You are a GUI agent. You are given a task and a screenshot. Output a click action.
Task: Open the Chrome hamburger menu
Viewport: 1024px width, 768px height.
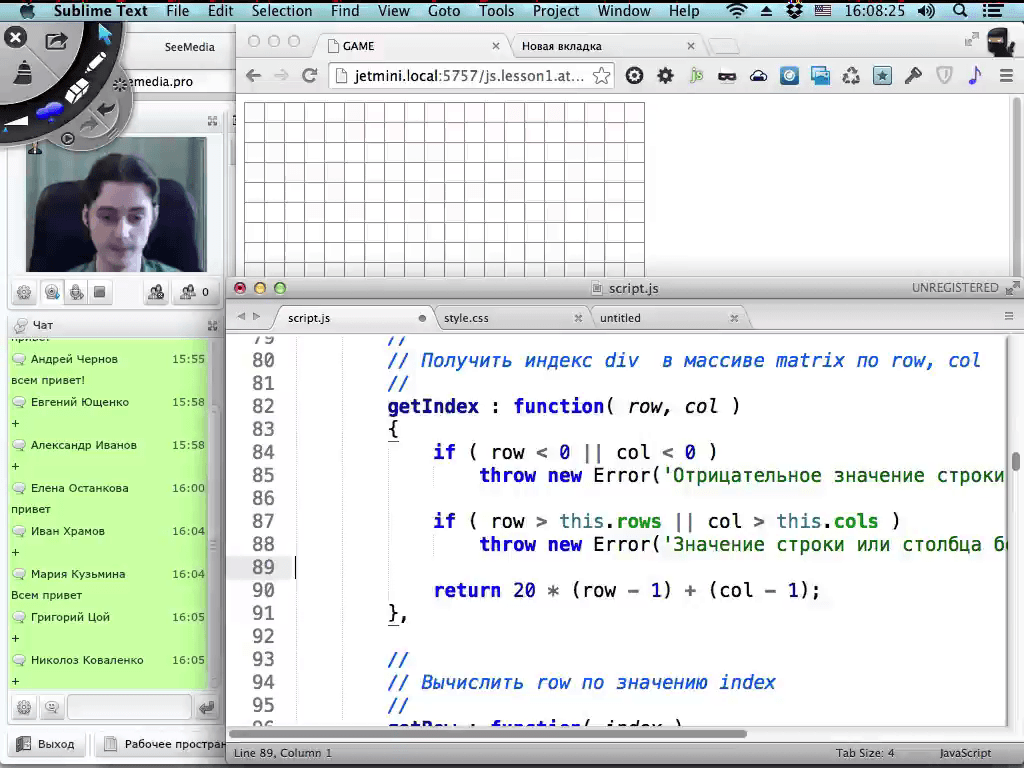pos(1006,76)
